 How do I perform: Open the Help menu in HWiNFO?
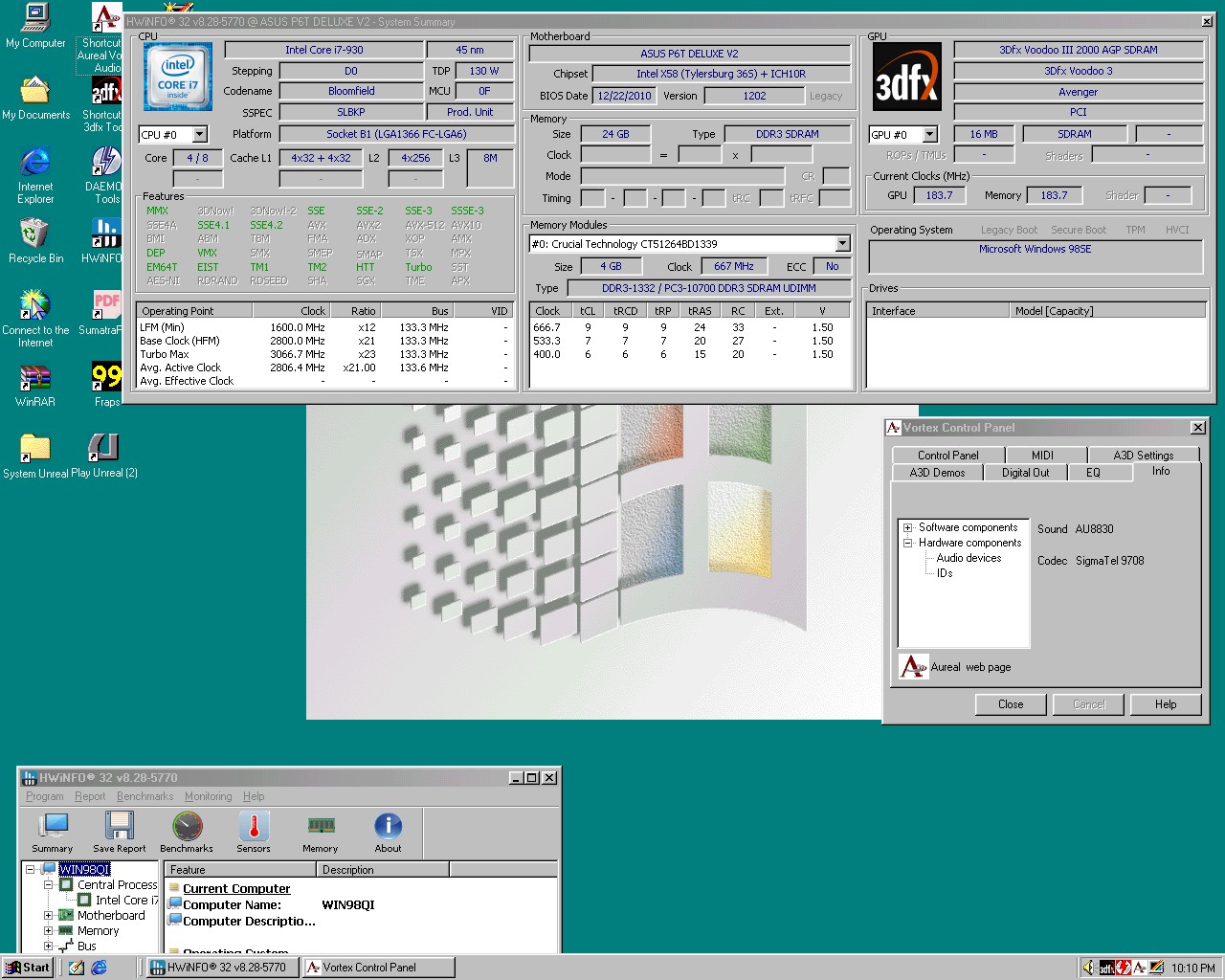(x=254, y=796)
